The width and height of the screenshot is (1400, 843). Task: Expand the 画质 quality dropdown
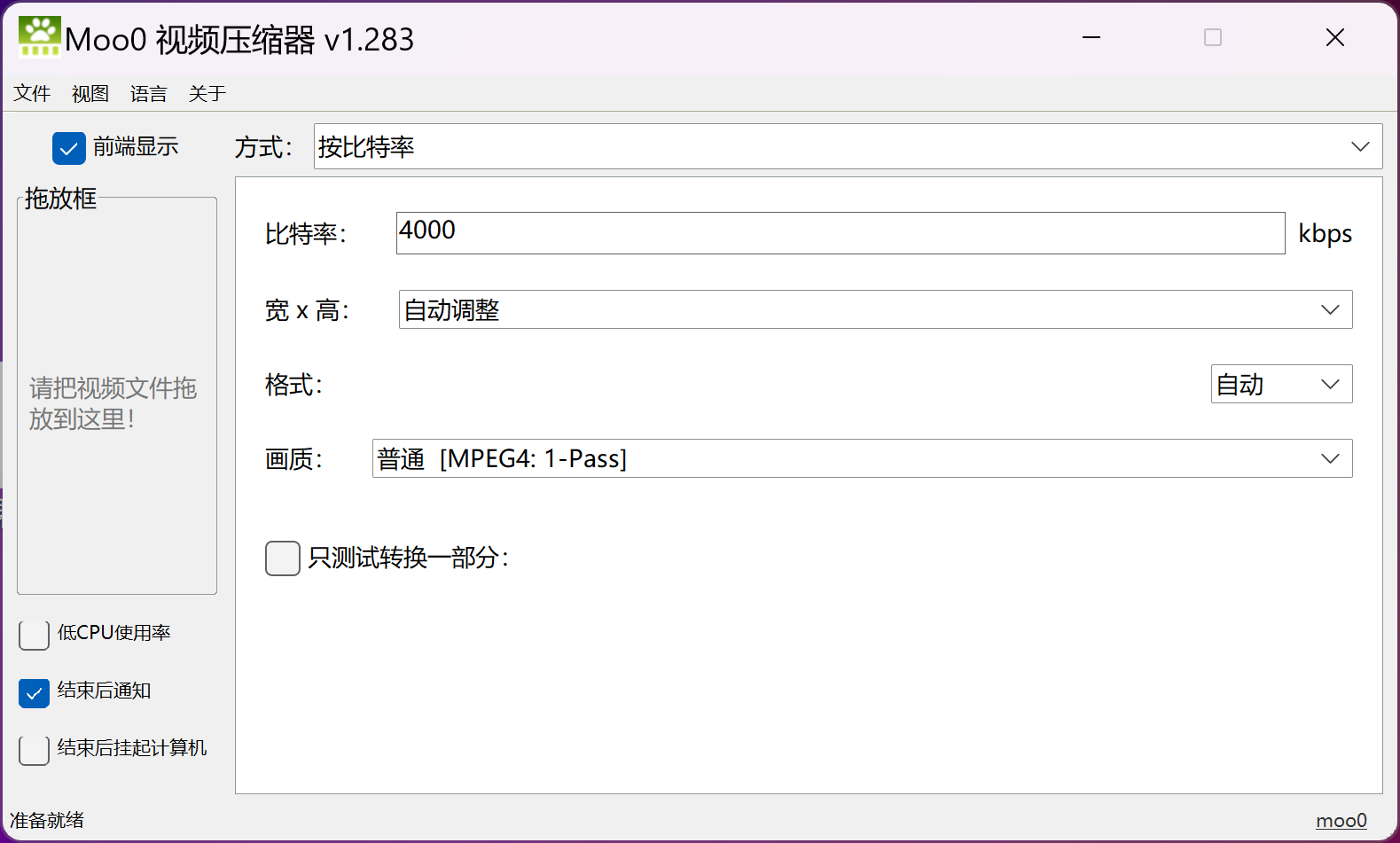pyautogui.click(x=861, y=458)
